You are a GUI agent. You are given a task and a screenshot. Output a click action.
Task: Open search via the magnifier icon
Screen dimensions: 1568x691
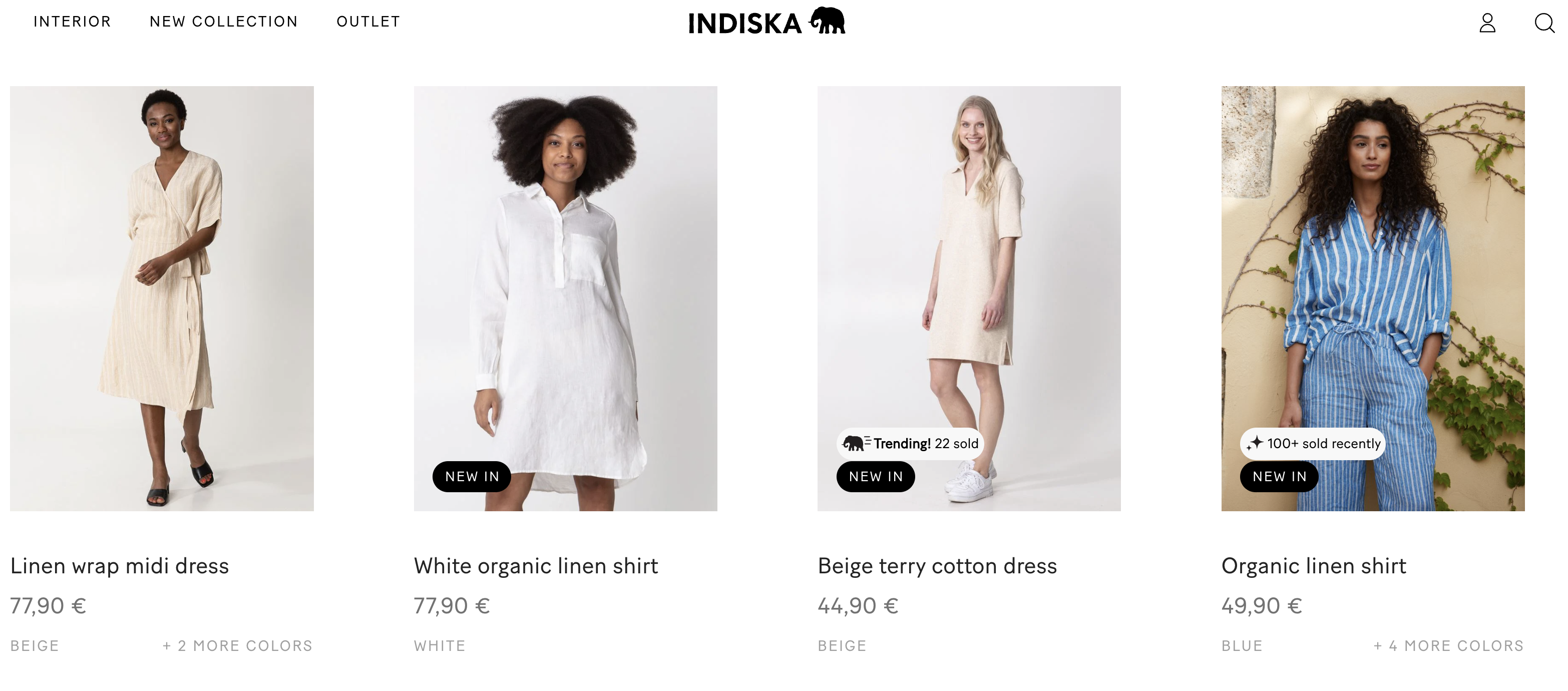click(1544, 23)
